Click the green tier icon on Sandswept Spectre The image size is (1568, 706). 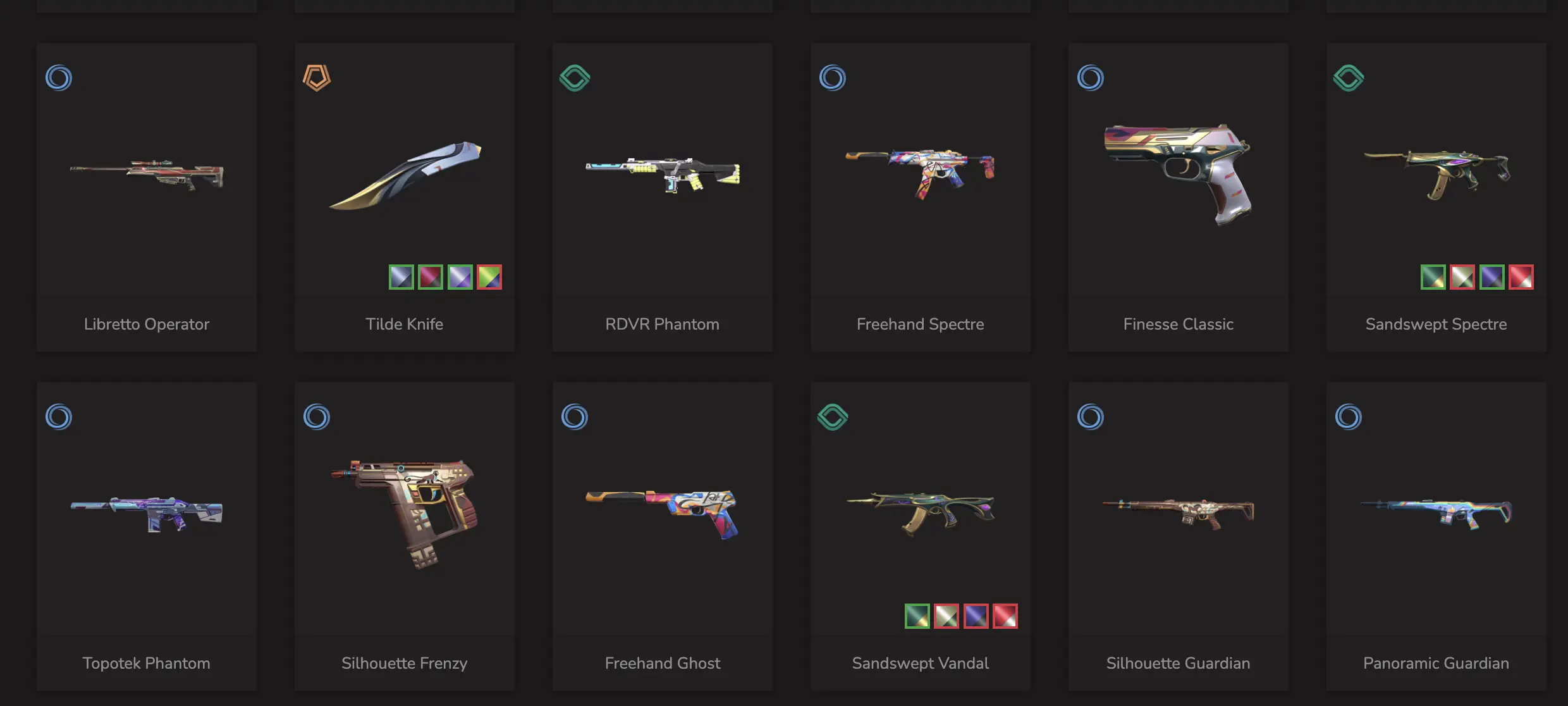click(1349, 78)
